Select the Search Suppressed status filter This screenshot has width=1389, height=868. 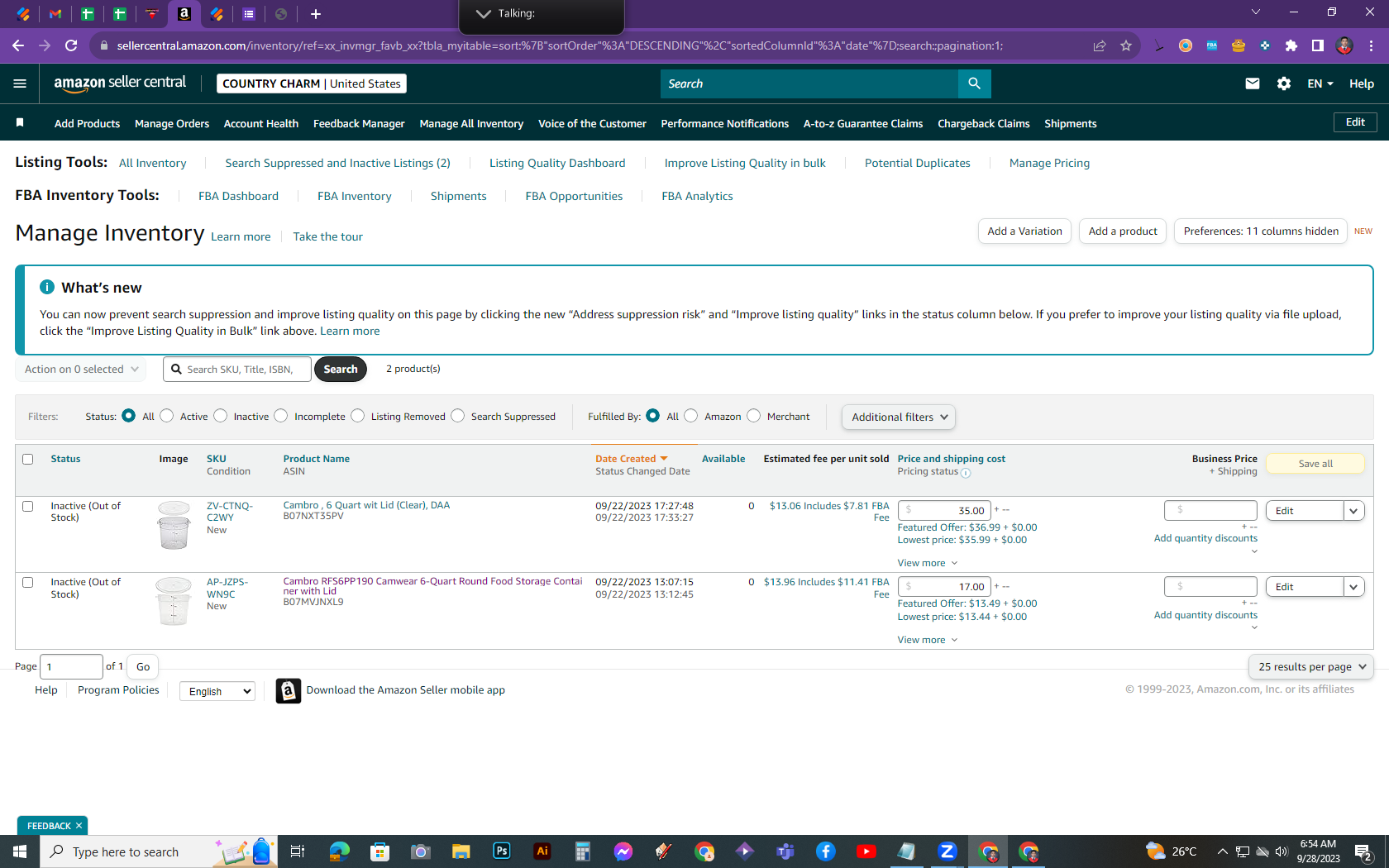click(458, 416)
